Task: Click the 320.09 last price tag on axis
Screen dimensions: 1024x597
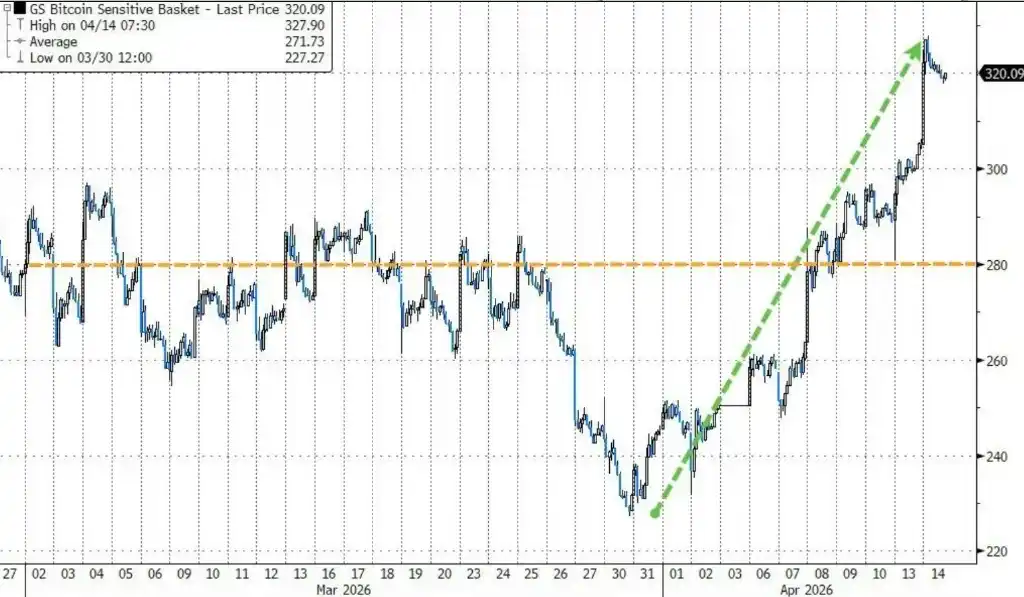Action: [x=1001, y=73]
